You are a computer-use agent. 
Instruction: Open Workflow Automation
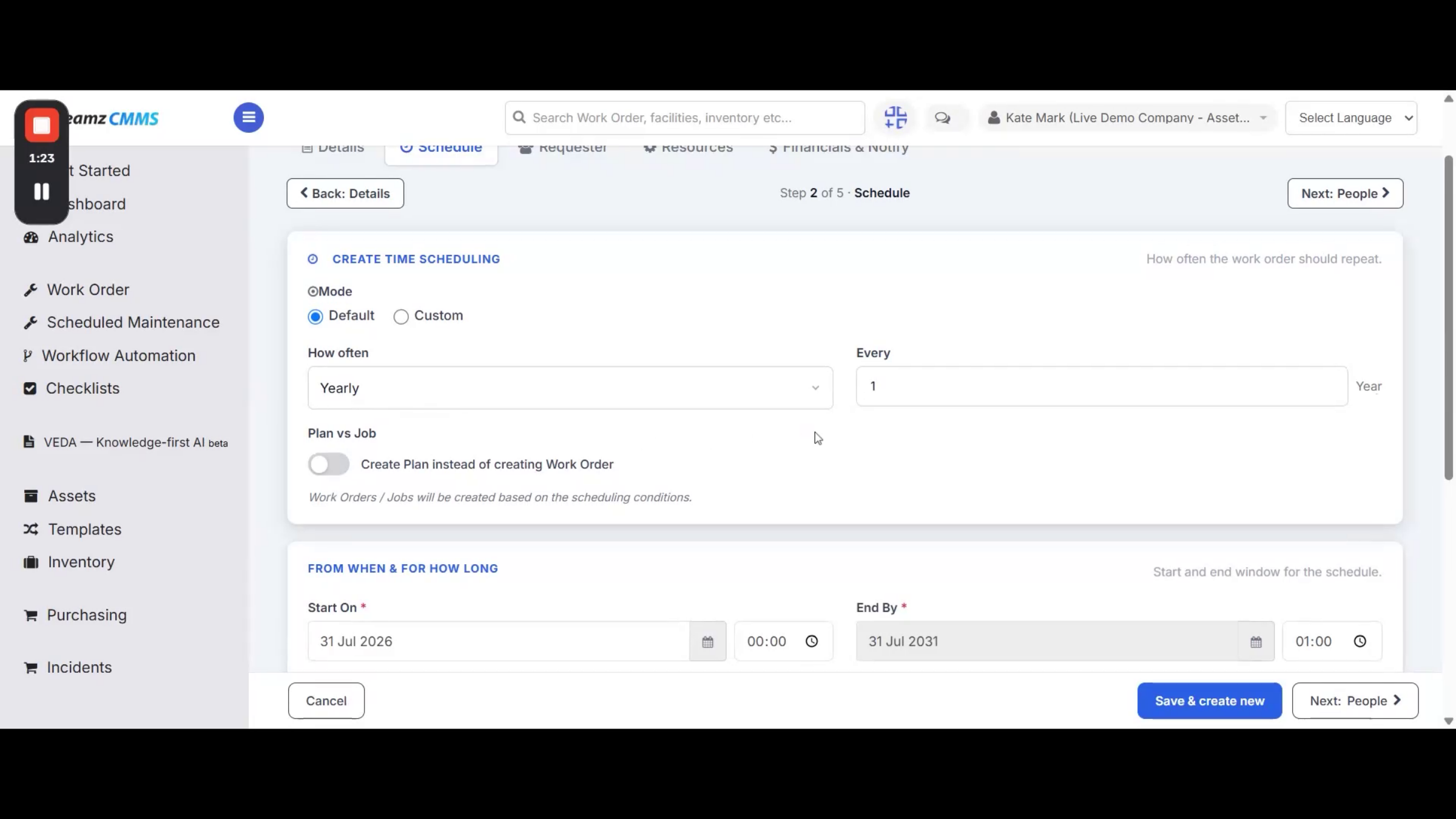click(x=119, y=356)
